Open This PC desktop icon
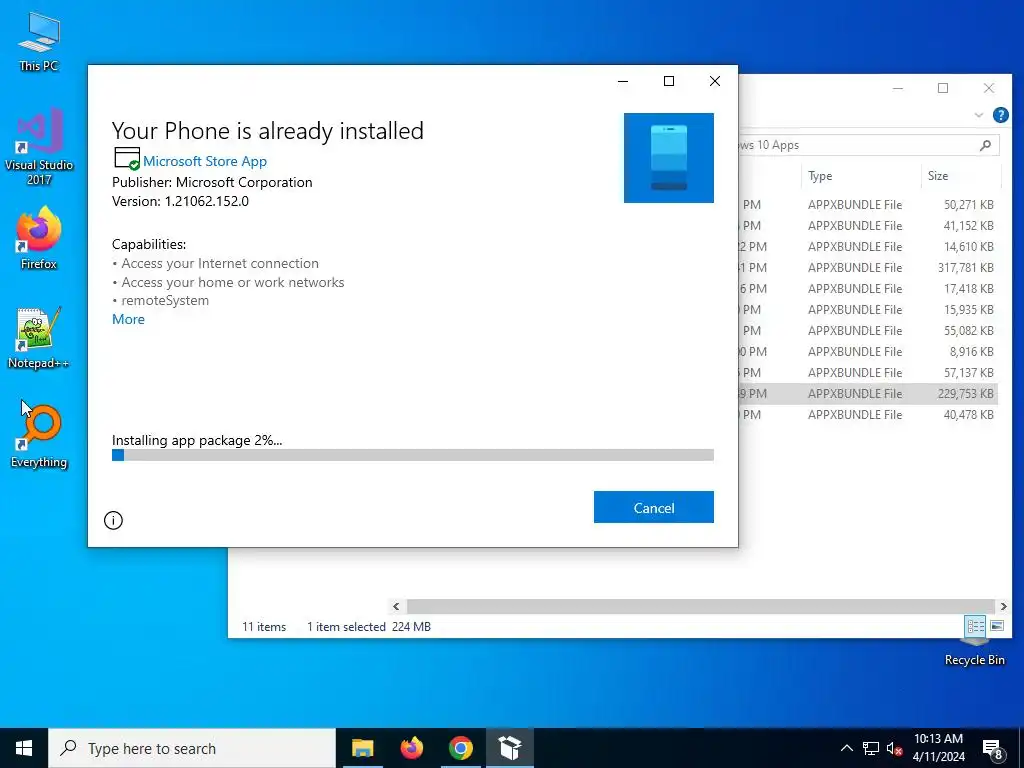The width and height of the screenshot is (1024, 768). [x=39, y=42]
